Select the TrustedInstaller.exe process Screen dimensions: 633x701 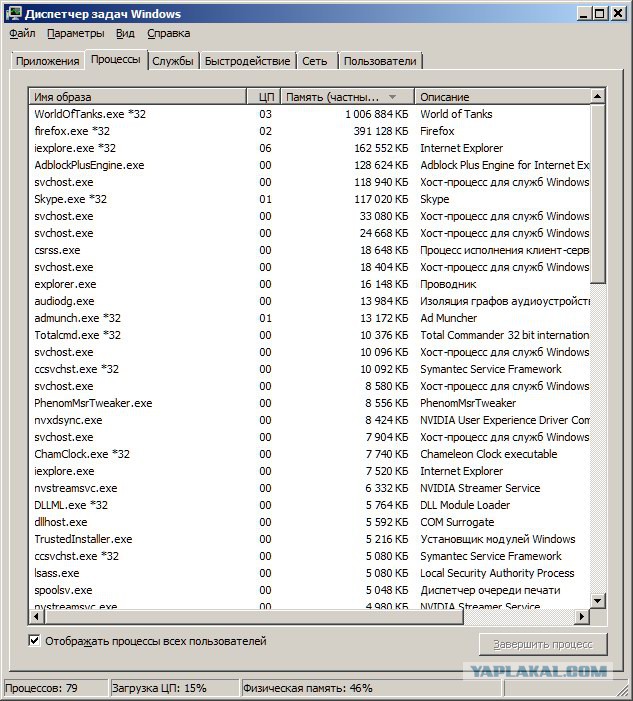pos(309,539)
